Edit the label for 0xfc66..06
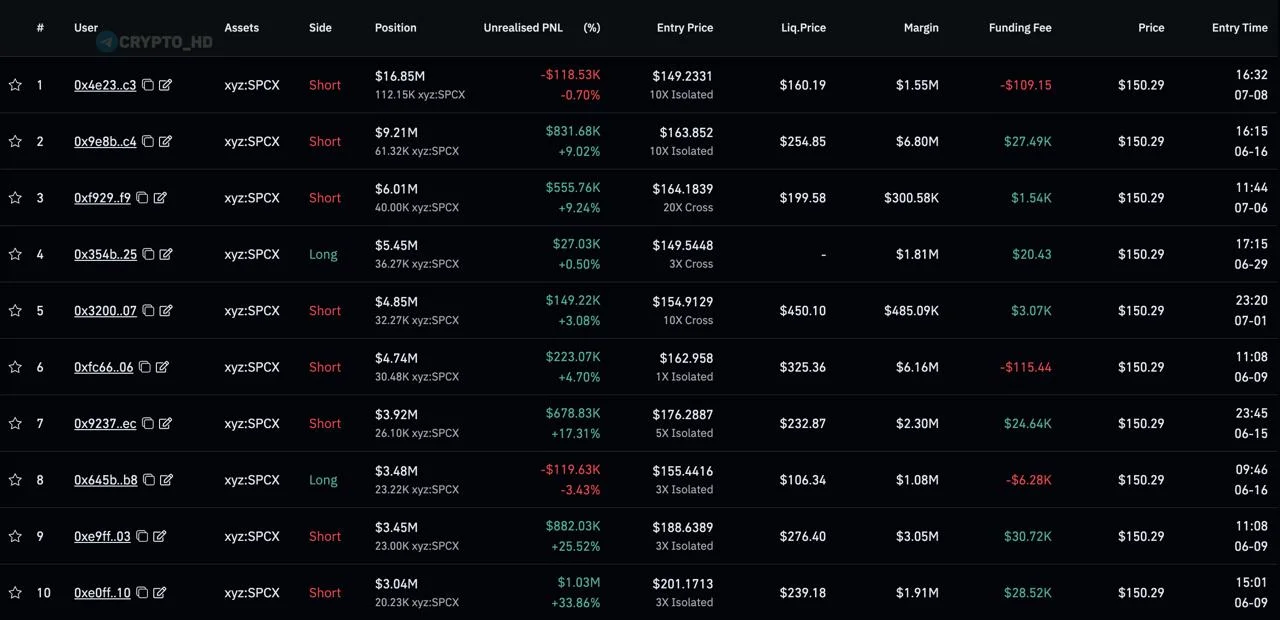 click(162, 367)
